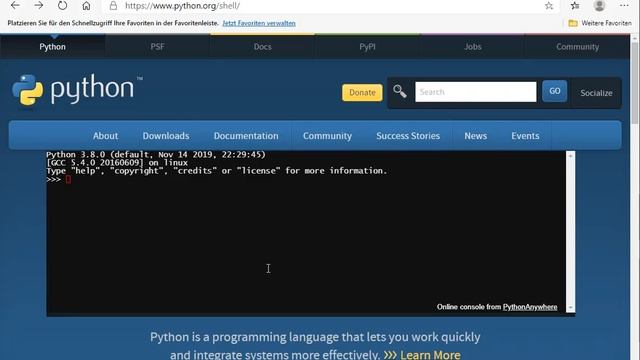Screen dimensions: 640x360
Task: Click the address bar URL
Action: tap(182, 6)
